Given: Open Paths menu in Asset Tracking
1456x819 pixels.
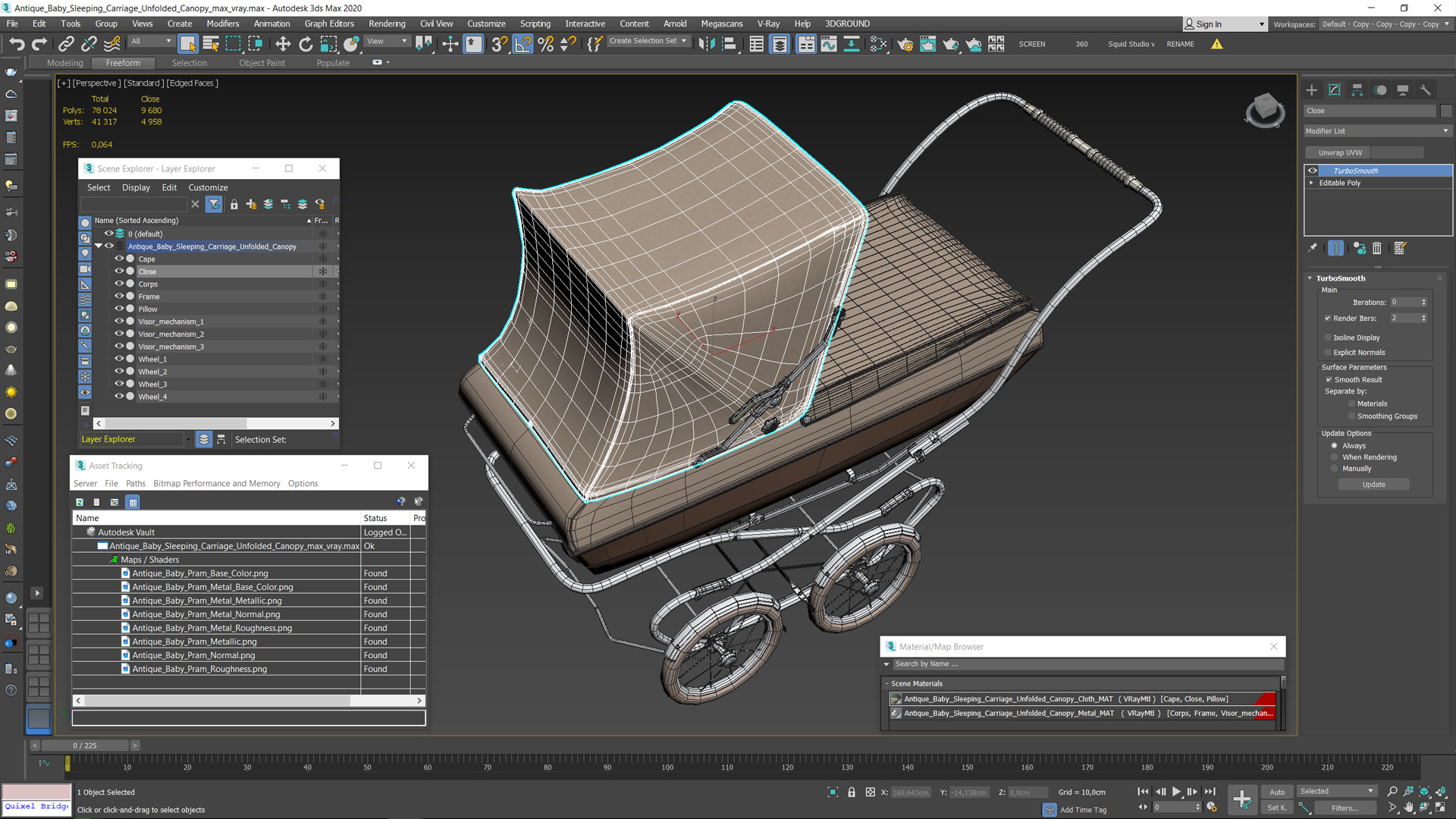Looking at the screenshot, I should (136, 484).
